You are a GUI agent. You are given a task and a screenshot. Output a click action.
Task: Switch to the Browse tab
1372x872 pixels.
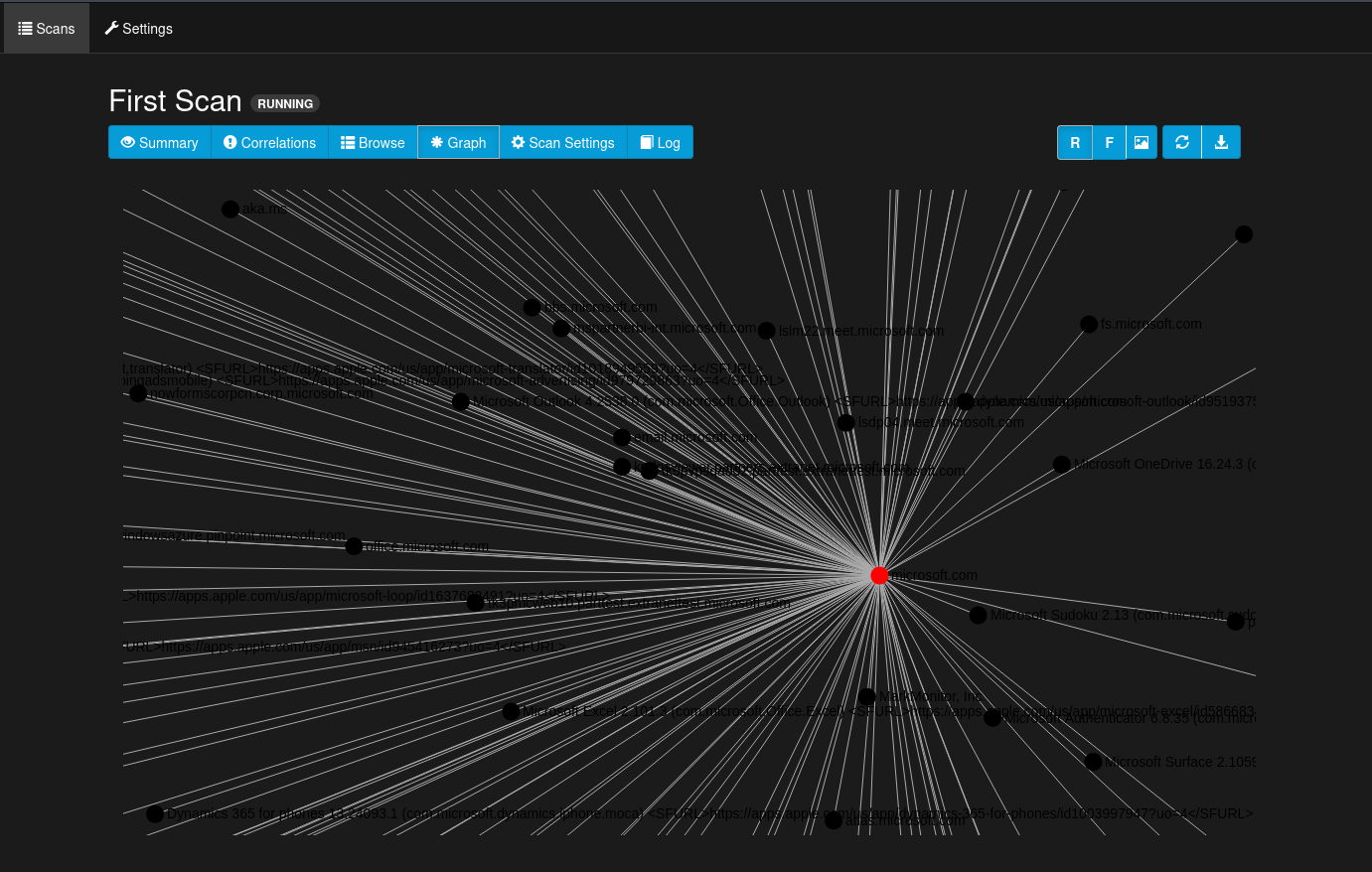click(373, 142)
